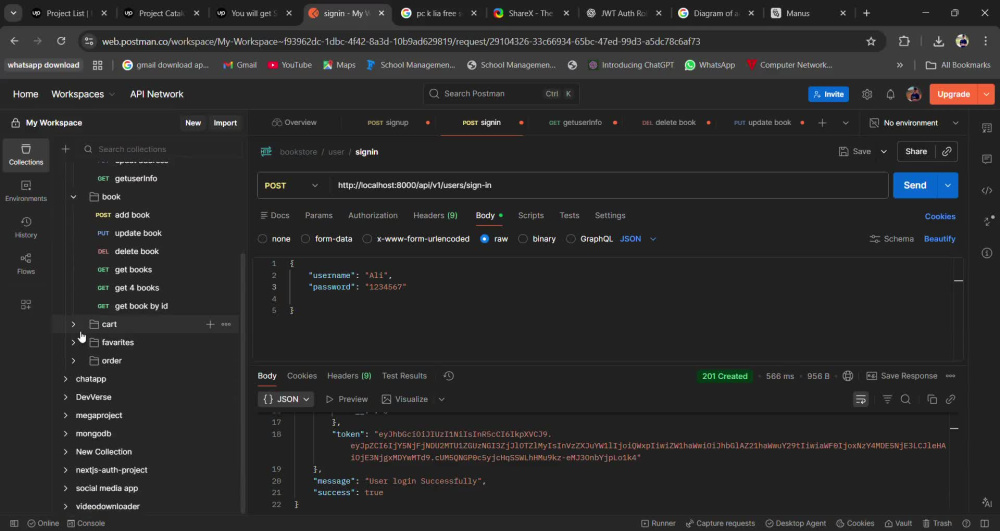Open the code snippet icon in right sidebar
The image size is (1000, 531).
pyautogui.click(x=987, y=190)
